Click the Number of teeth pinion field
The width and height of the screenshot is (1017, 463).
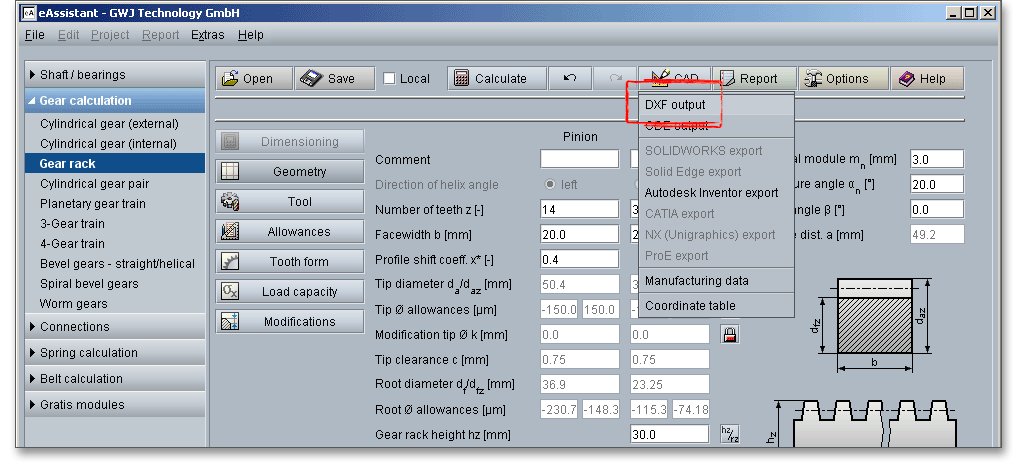coord(579,210)
